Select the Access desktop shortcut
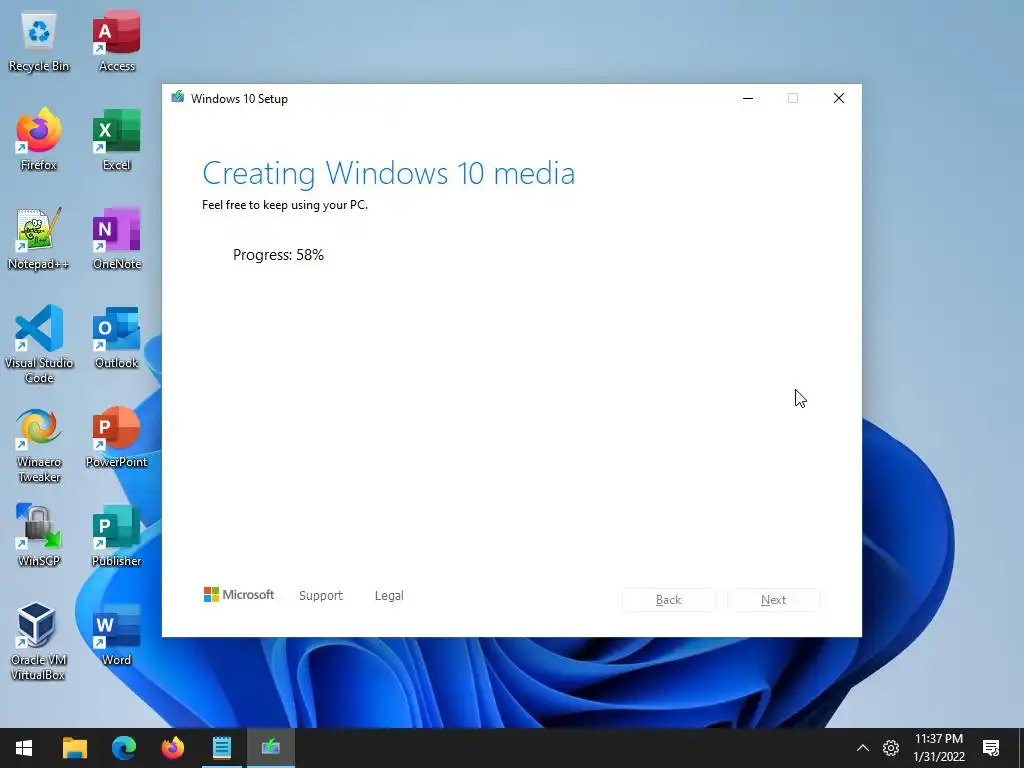 coord(116,42)
